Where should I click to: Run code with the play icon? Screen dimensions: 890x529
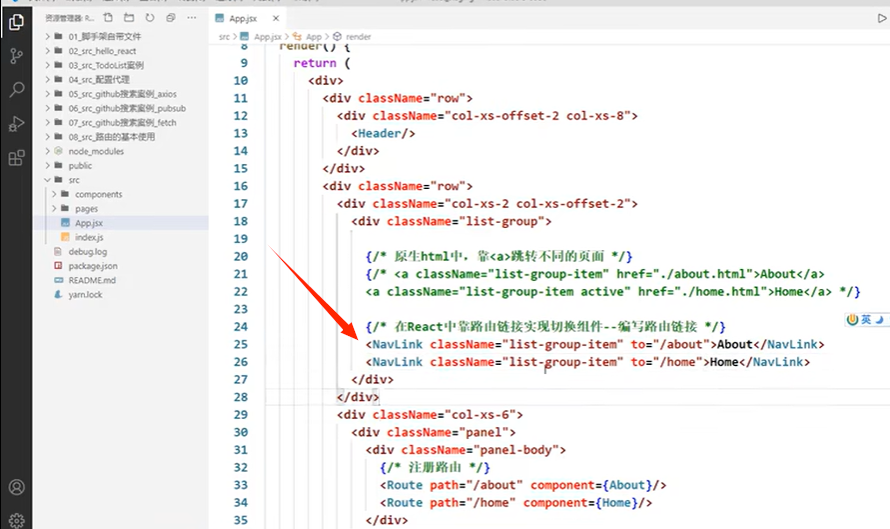882,18
